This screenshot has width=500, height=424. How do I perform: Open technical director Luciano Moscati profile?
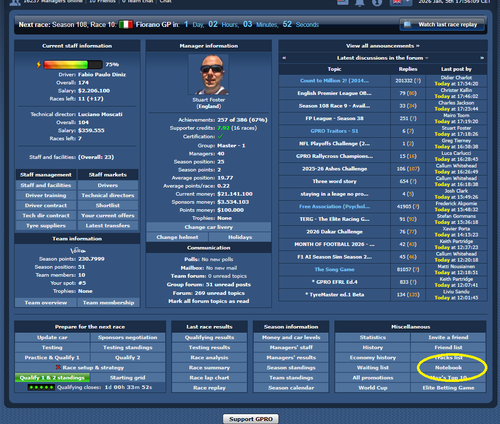click(100, 114)
